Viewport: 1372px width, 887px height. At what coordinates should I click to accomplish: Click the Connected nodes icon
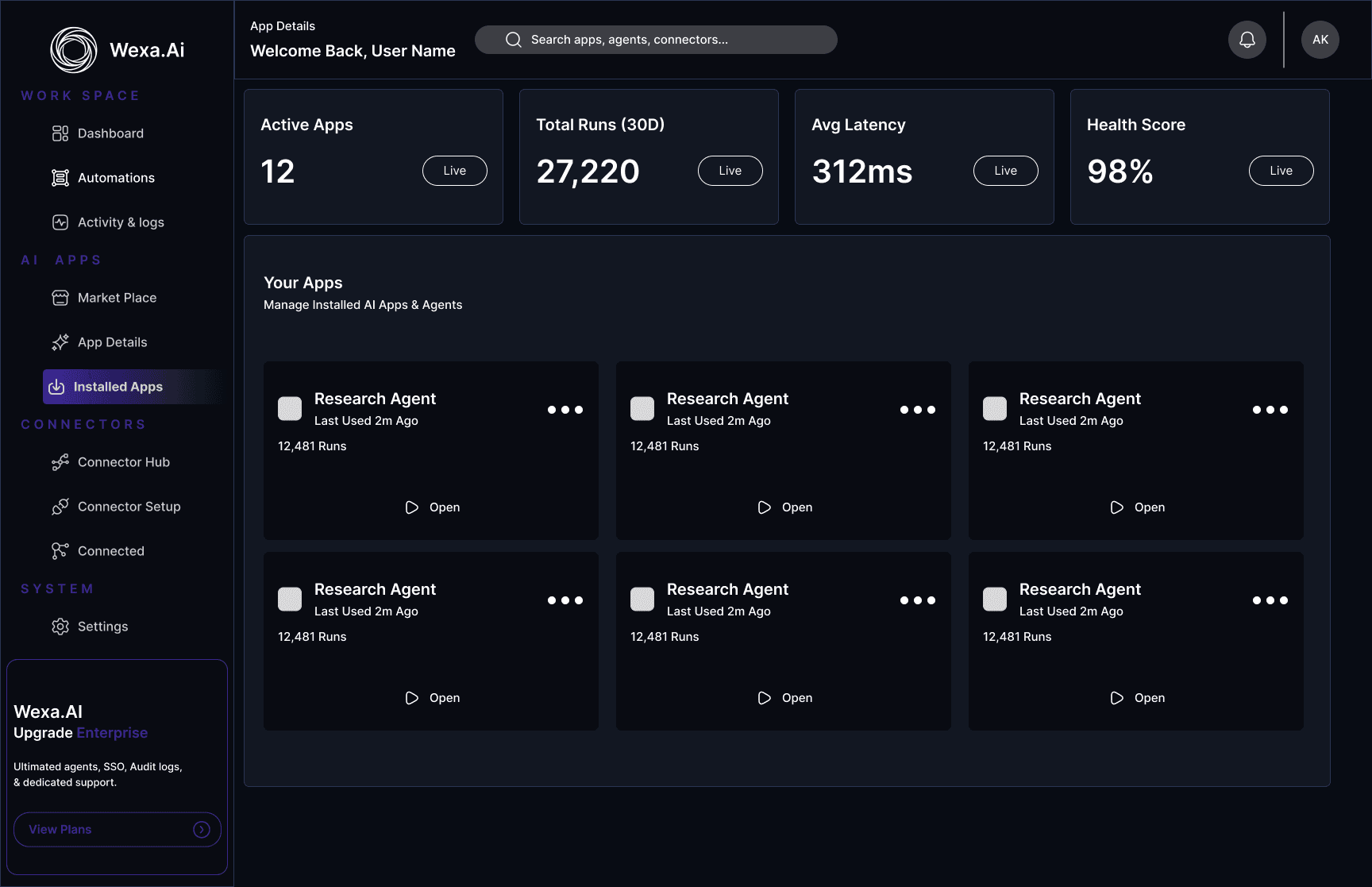(60, 551)
